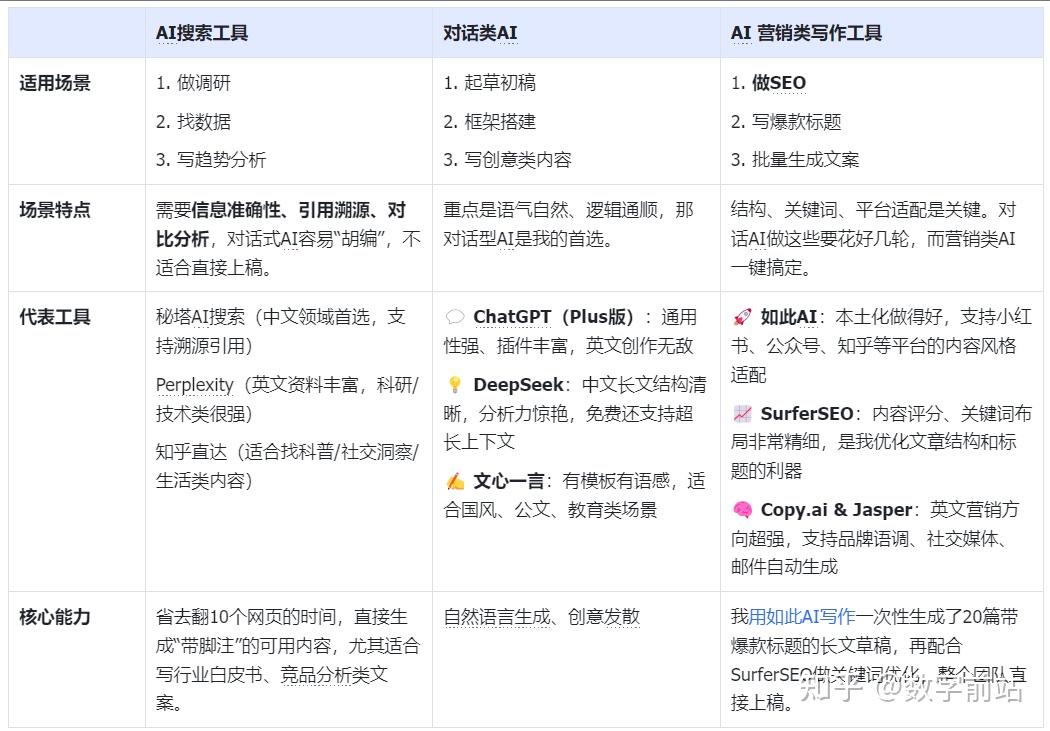This screenshot has width=1050, height=731.
Task: Open the 用如此AI写作 hyperlink
Action: 802,617
